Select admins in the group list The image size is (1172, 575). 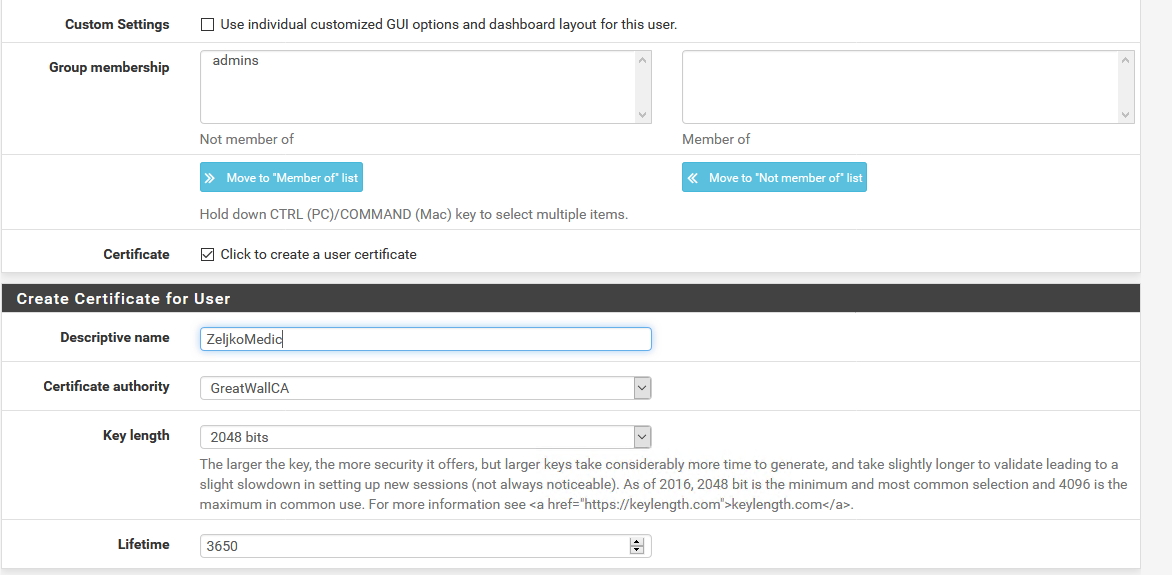[235, 61]
